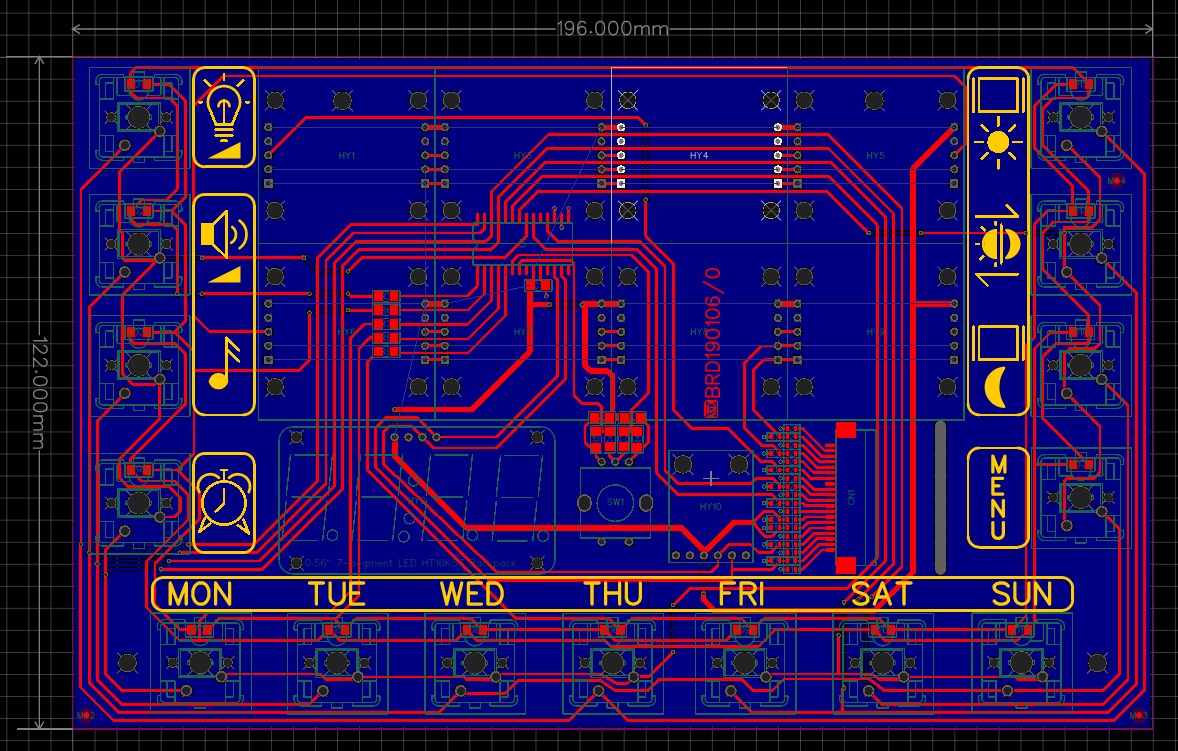1178x751 pixels.
Task: Click the rectangle symbol above the sun icon
Action: [x=998, y=95]
